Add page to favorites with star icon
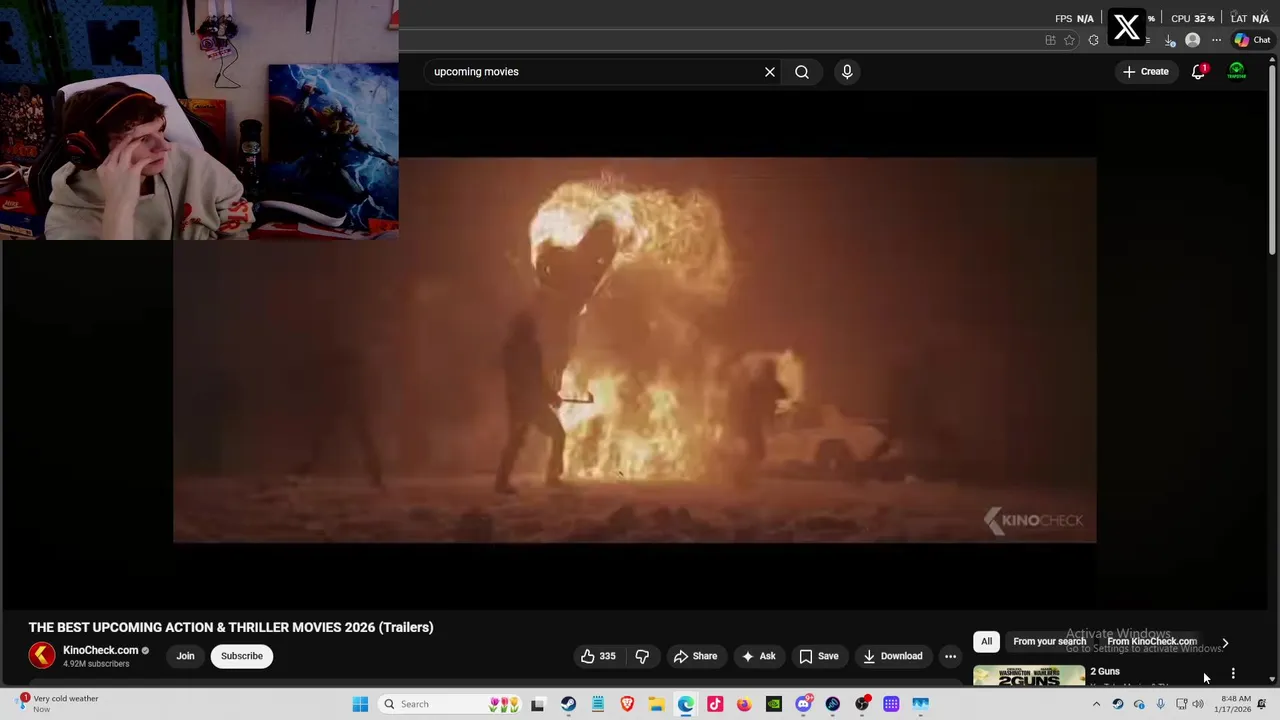 (x=1069, y=40)
